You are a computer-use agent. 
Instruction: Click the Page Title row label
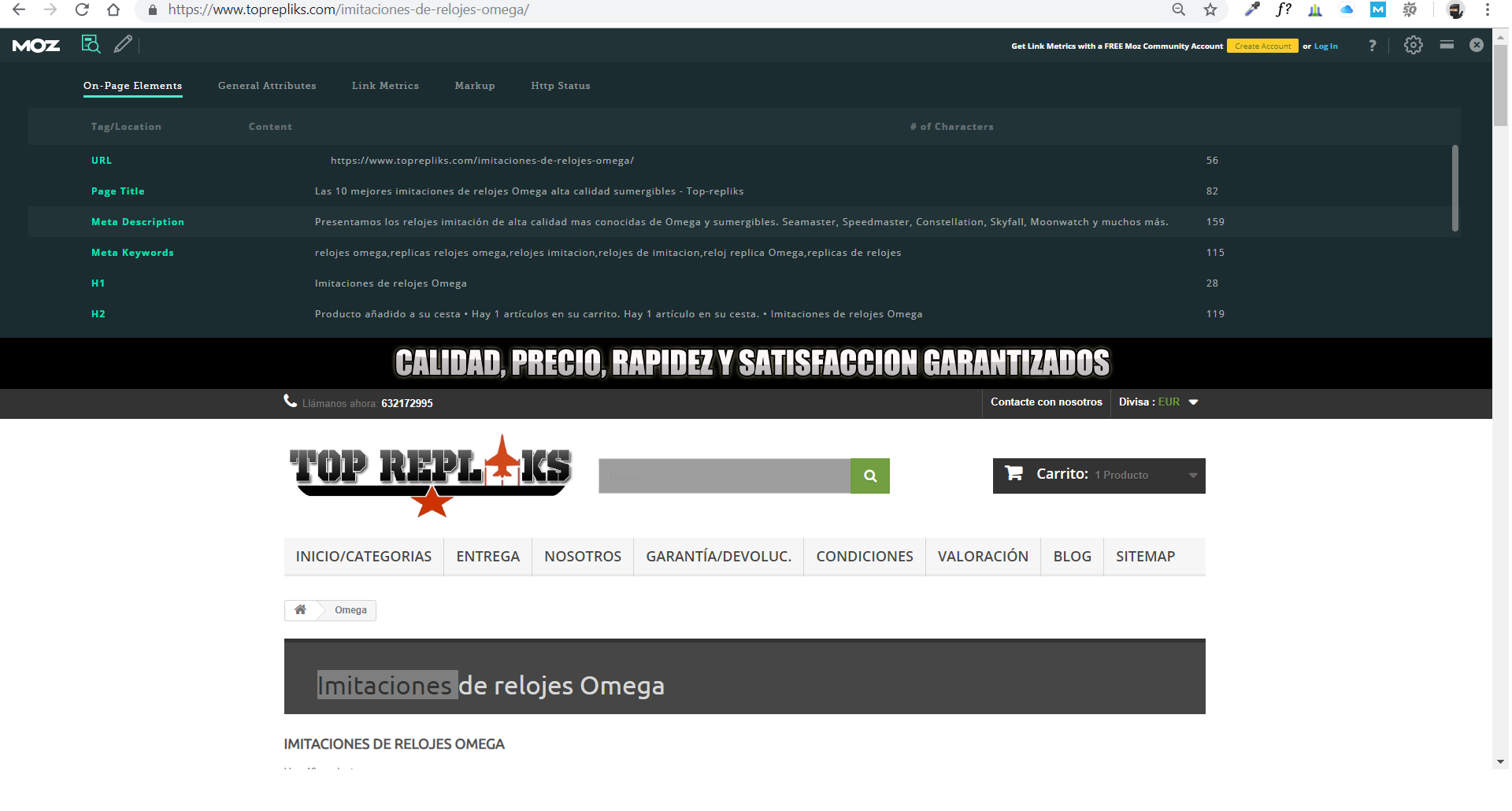click(118, 191)
